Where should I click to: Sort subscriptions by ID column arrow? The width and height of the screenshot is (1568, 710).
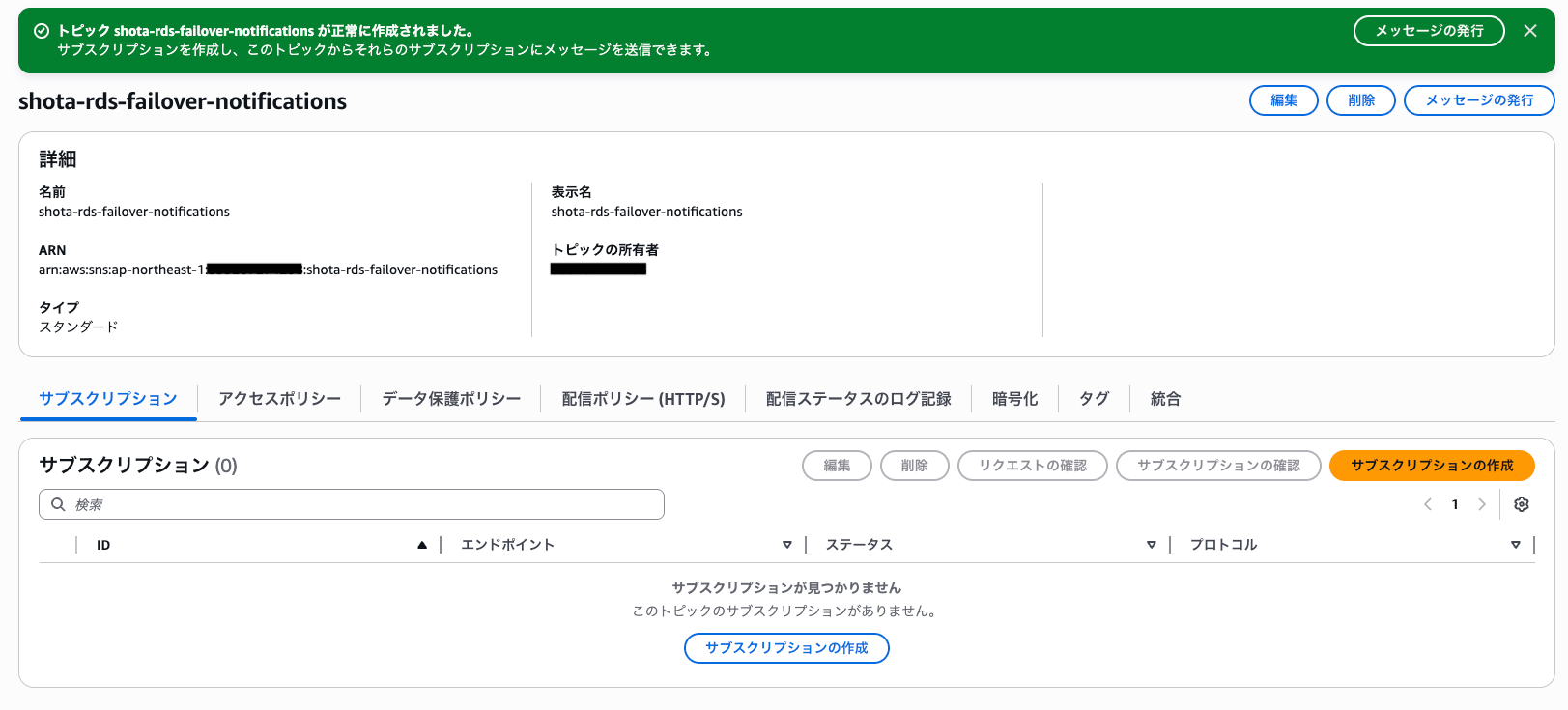coord(422,545)
